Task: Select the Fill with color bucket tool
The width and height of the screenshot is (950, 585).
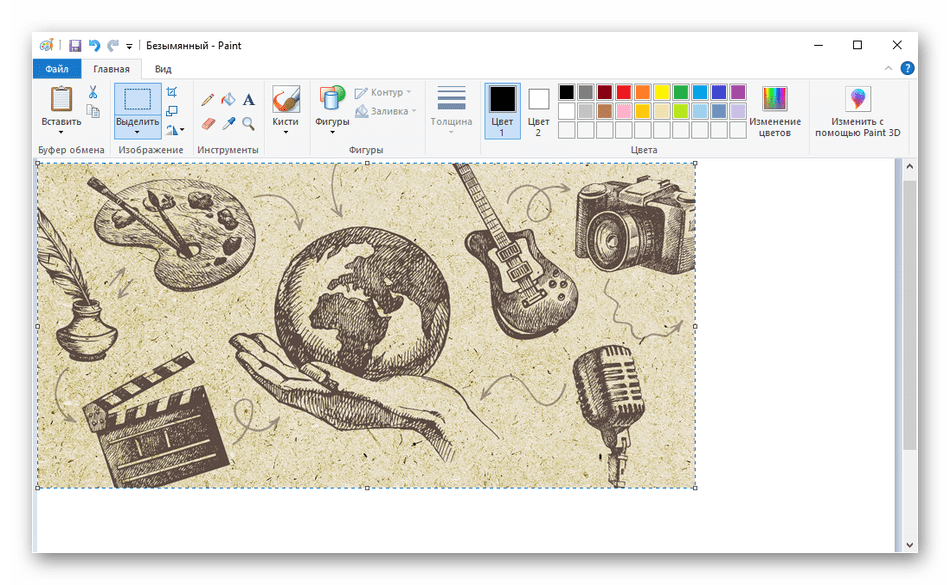Action: pos(228,100)
